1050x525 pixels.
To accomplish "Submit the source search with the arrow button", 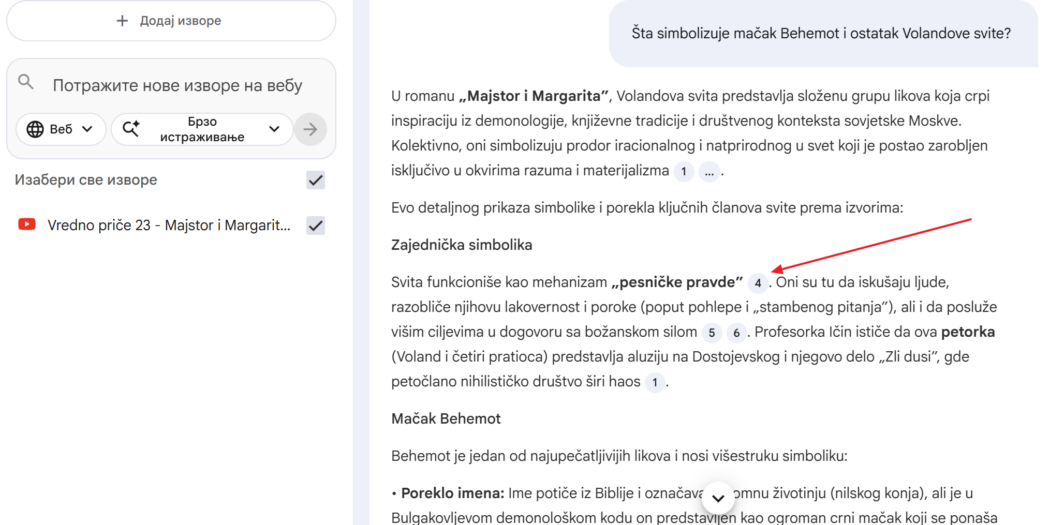I will pyautogui.click(x=311, y=129).
